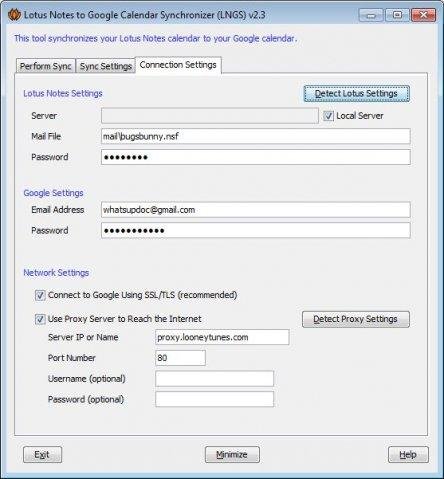Click the Google Settings heading
The height and width of the screenshot is (479, 444).
pos(53,193)
